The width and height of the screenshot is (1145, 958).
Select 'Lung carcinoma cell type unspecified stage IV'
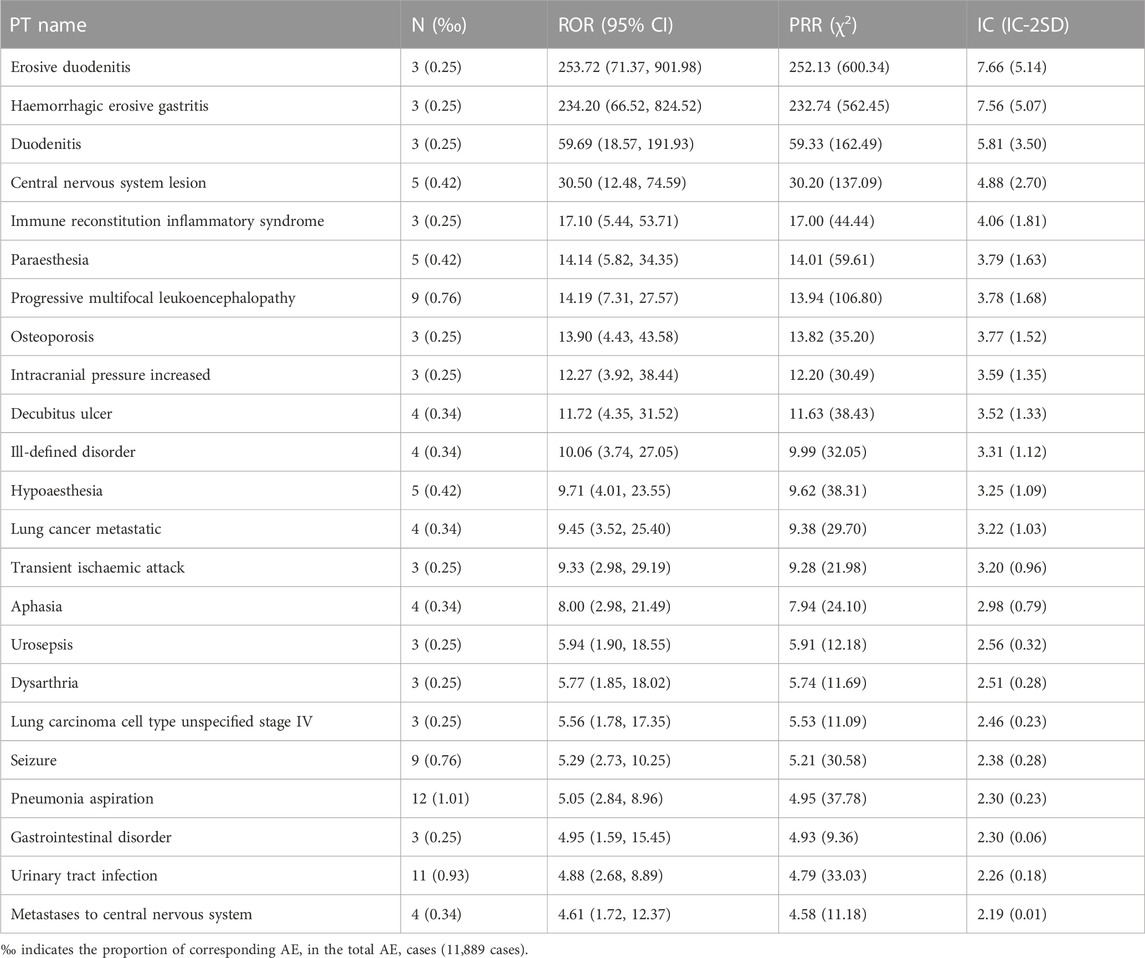(161, 722)
